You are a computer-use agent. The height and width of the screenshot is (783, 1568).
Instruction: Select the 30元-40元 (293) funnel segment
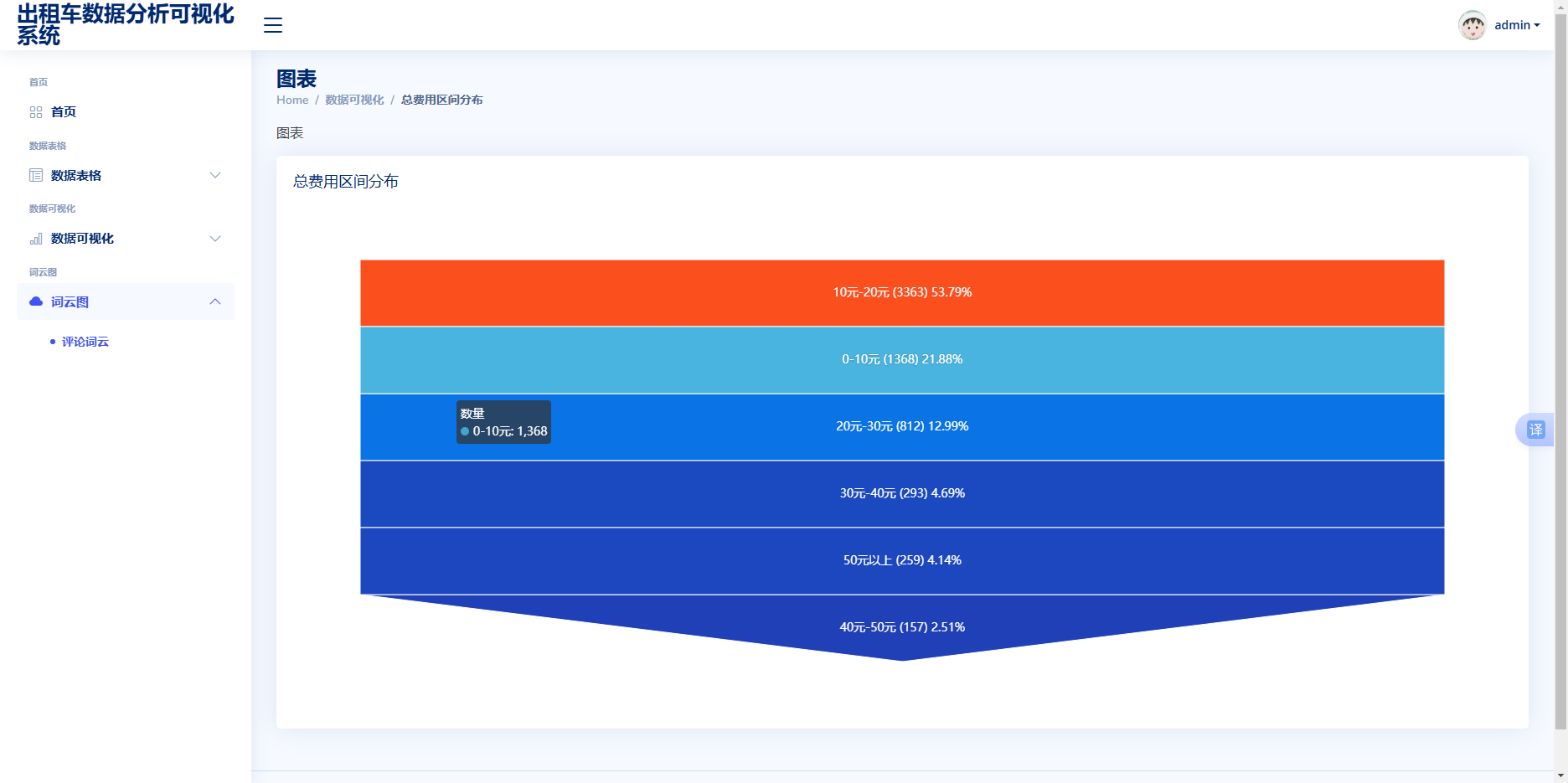point(902,493)
